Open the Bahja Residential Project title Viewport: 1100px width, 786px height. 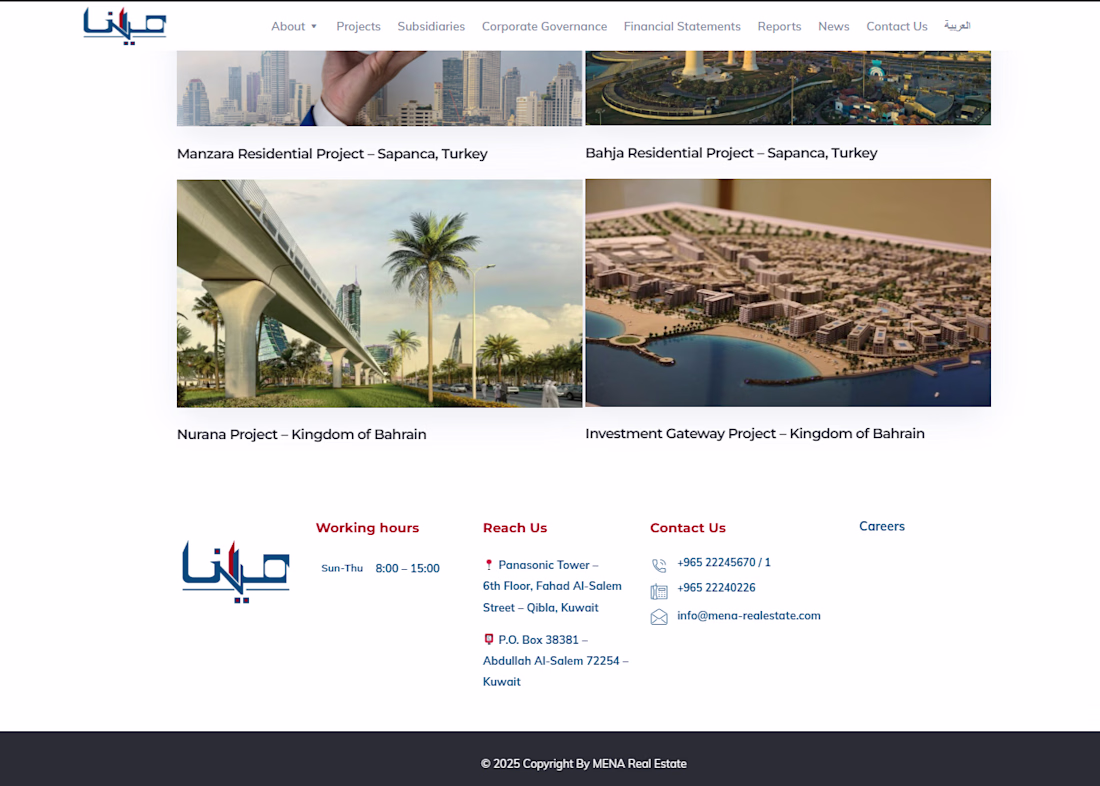pyautogui.click(x=731, y=153)
